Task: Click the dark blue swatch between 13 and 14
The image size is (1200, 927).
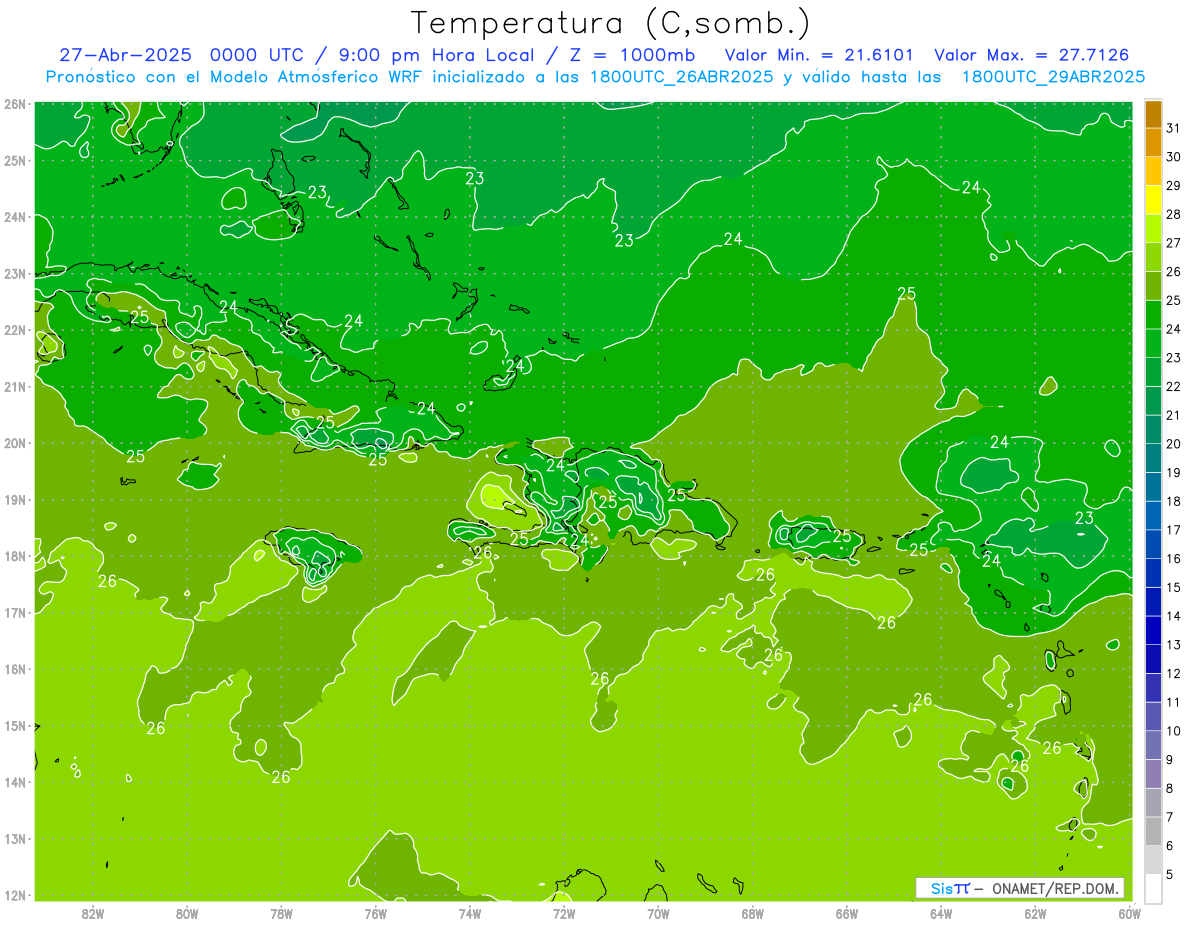Action: [x=1153, y=630]
